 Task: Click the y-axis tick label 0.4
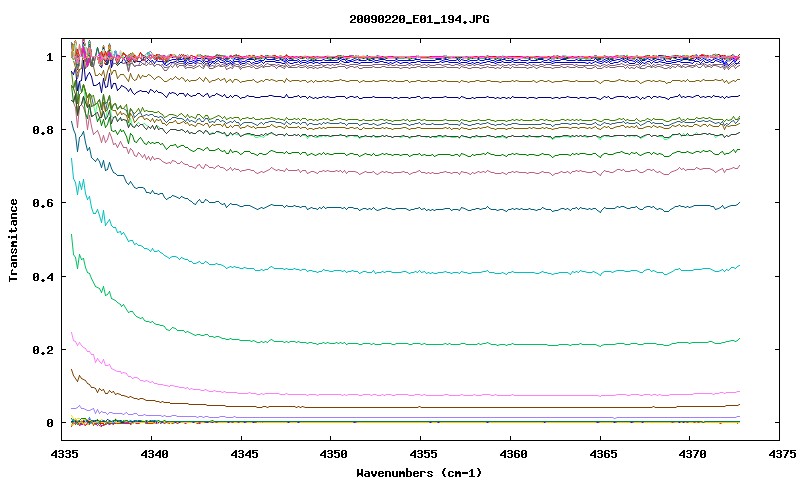tap(43, 276)
